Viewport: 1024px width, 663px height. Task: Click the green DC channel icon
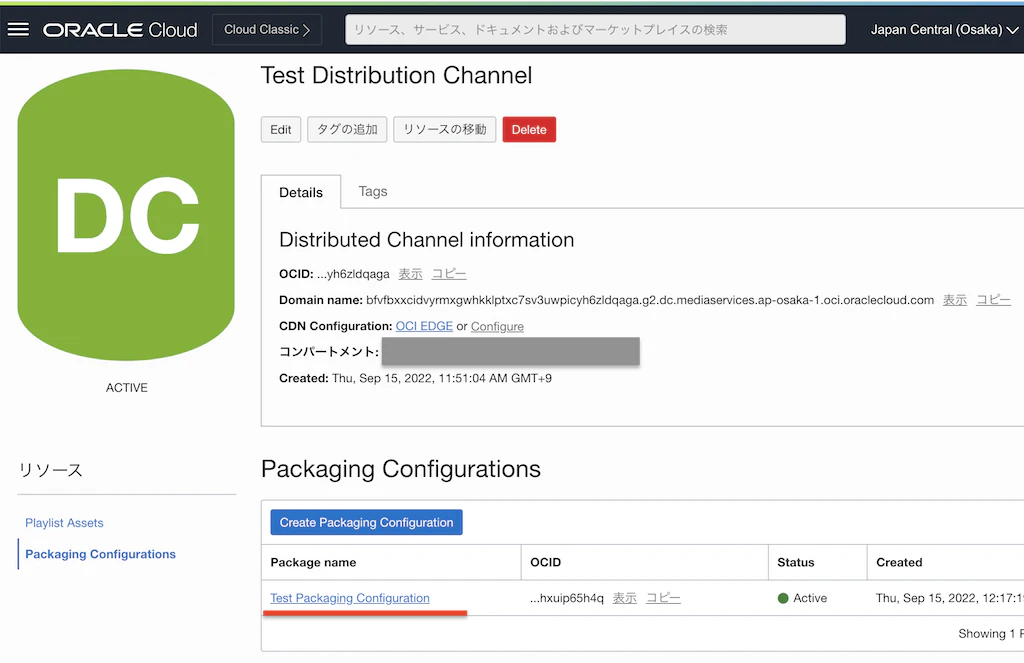click(x=126, y=215)
